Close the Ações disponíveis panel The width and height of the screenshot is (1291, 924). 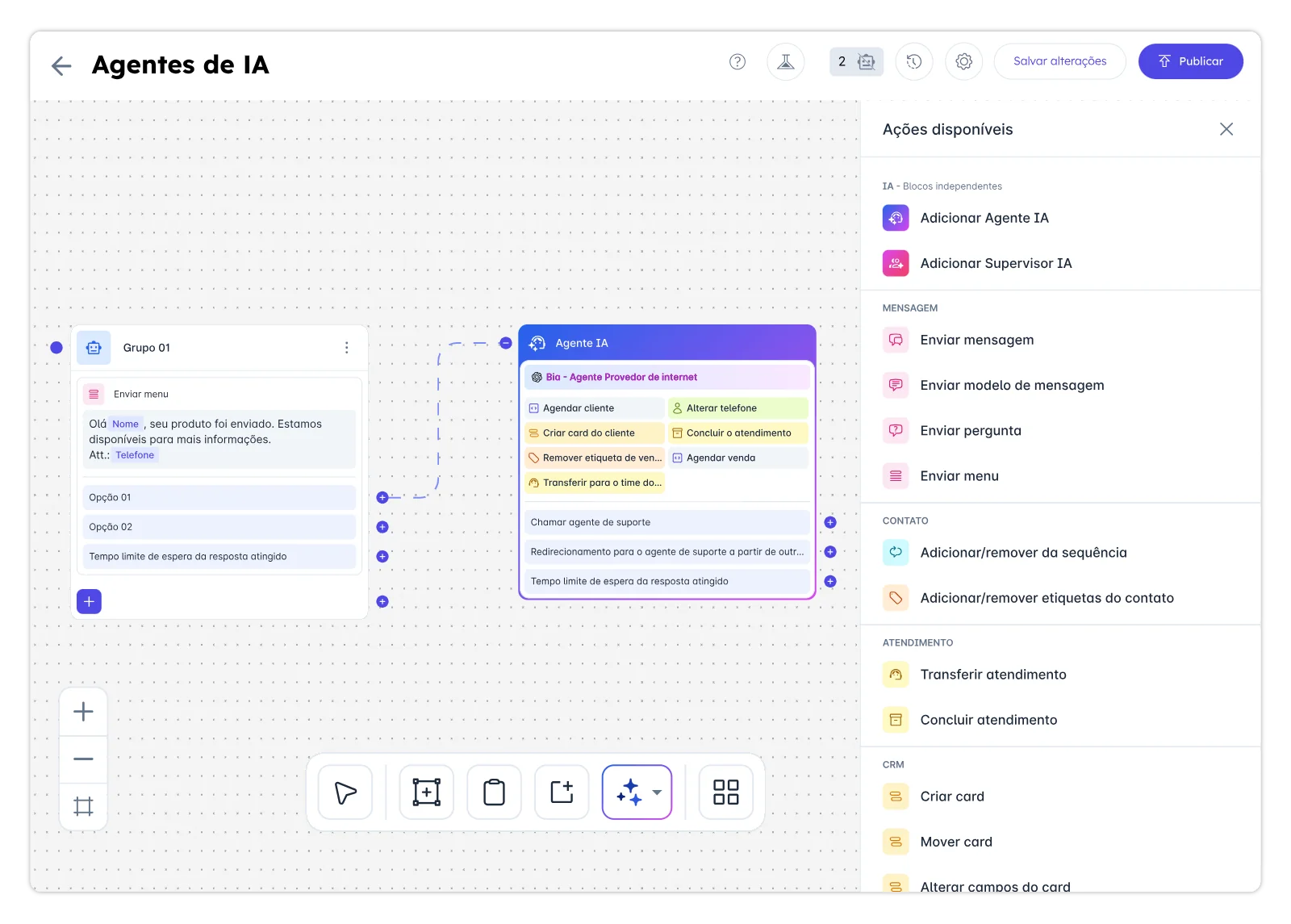coord(1226,129)
